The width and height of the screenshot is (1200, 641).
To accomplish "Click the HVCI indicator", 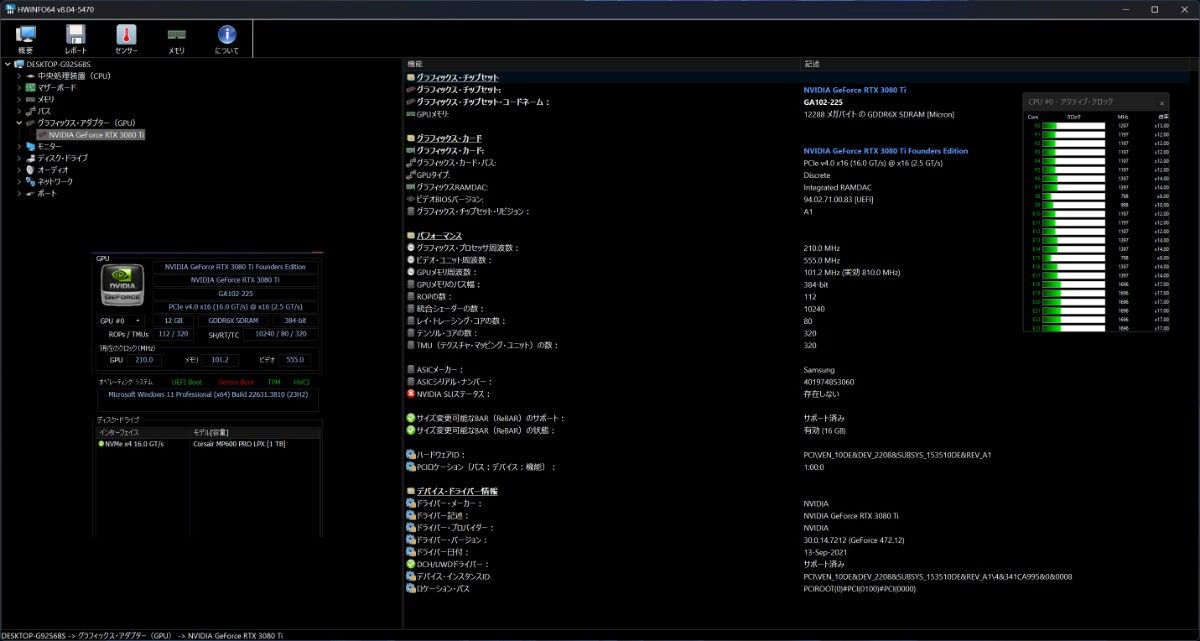I will pos(301,382).
